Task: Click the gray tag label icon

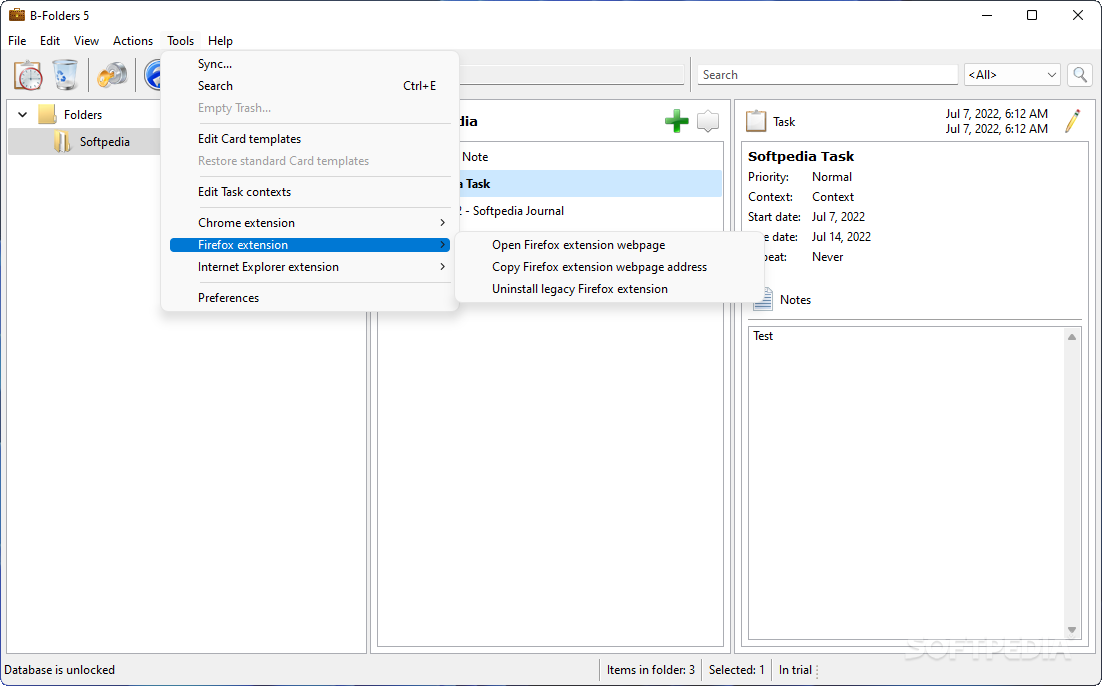Action: [x=708, y=121]
